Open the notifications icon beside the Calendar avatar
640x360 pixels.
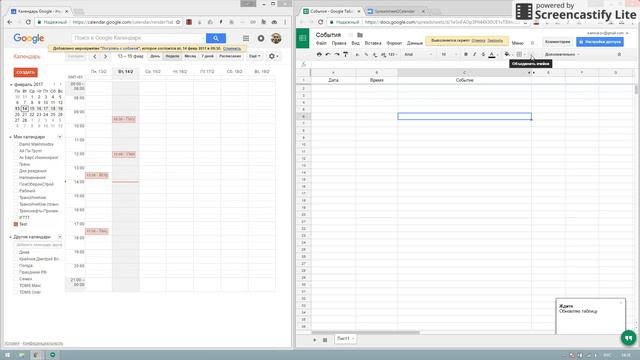(261, 38)
